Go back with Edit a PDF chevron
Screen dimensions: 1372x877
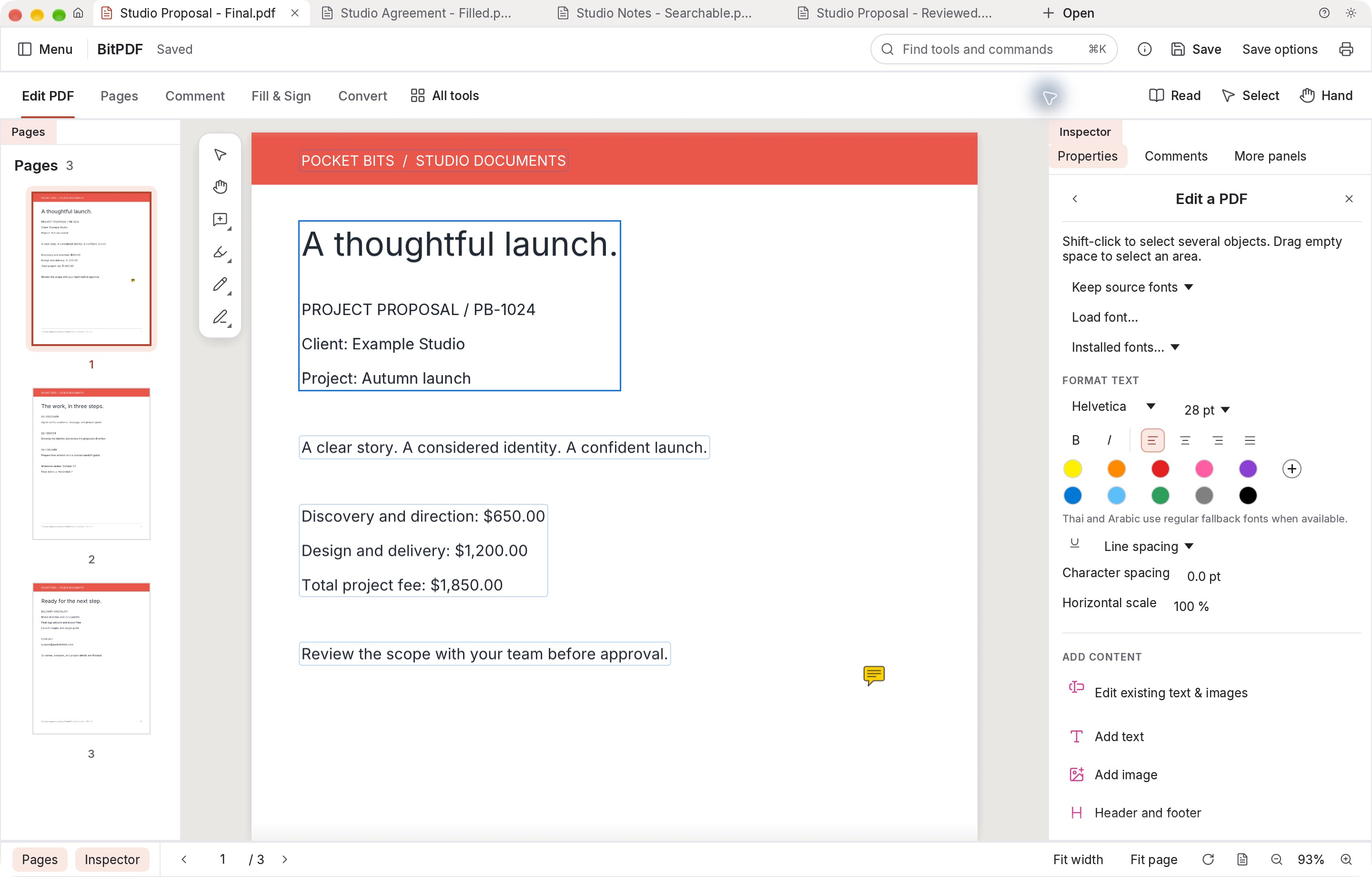[1075, 198]
